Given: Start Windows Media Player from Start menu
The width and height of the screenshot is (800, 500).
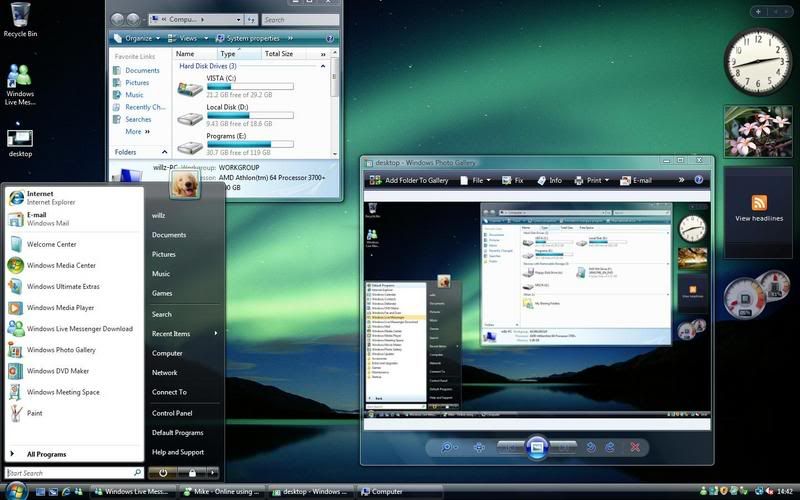Looking at the screenshot, I should click(x=73, y=308).
